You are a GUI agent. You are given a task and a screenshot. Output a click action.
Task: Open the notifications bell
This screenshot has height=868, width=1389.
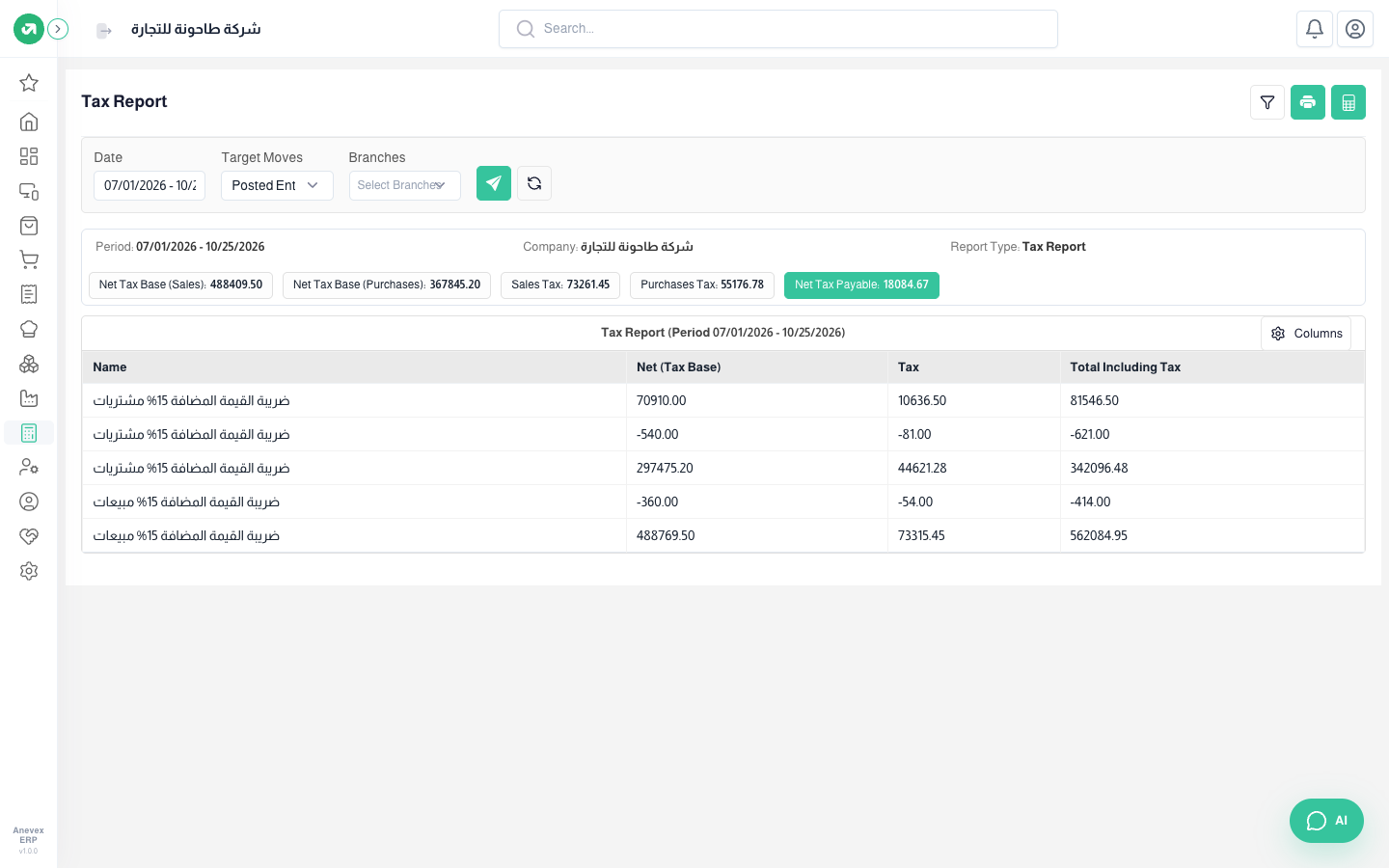tap(1315, 29)
